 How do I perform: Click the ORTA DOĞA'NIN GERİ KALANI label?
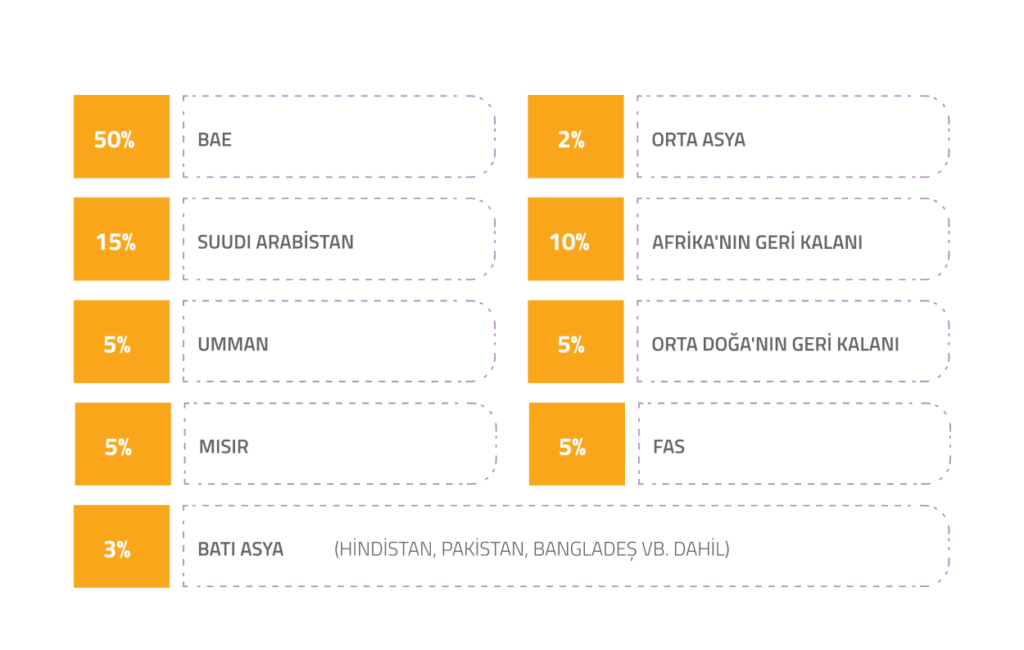tap(775, 345)
